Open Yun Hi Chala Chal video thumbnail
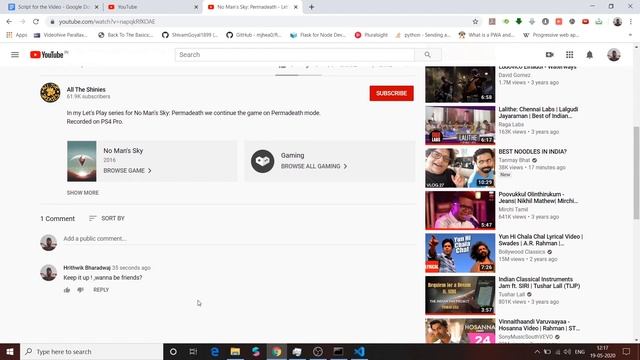This screenshot has width=640, height=360. pyautogui.click(x=460, y=253)
